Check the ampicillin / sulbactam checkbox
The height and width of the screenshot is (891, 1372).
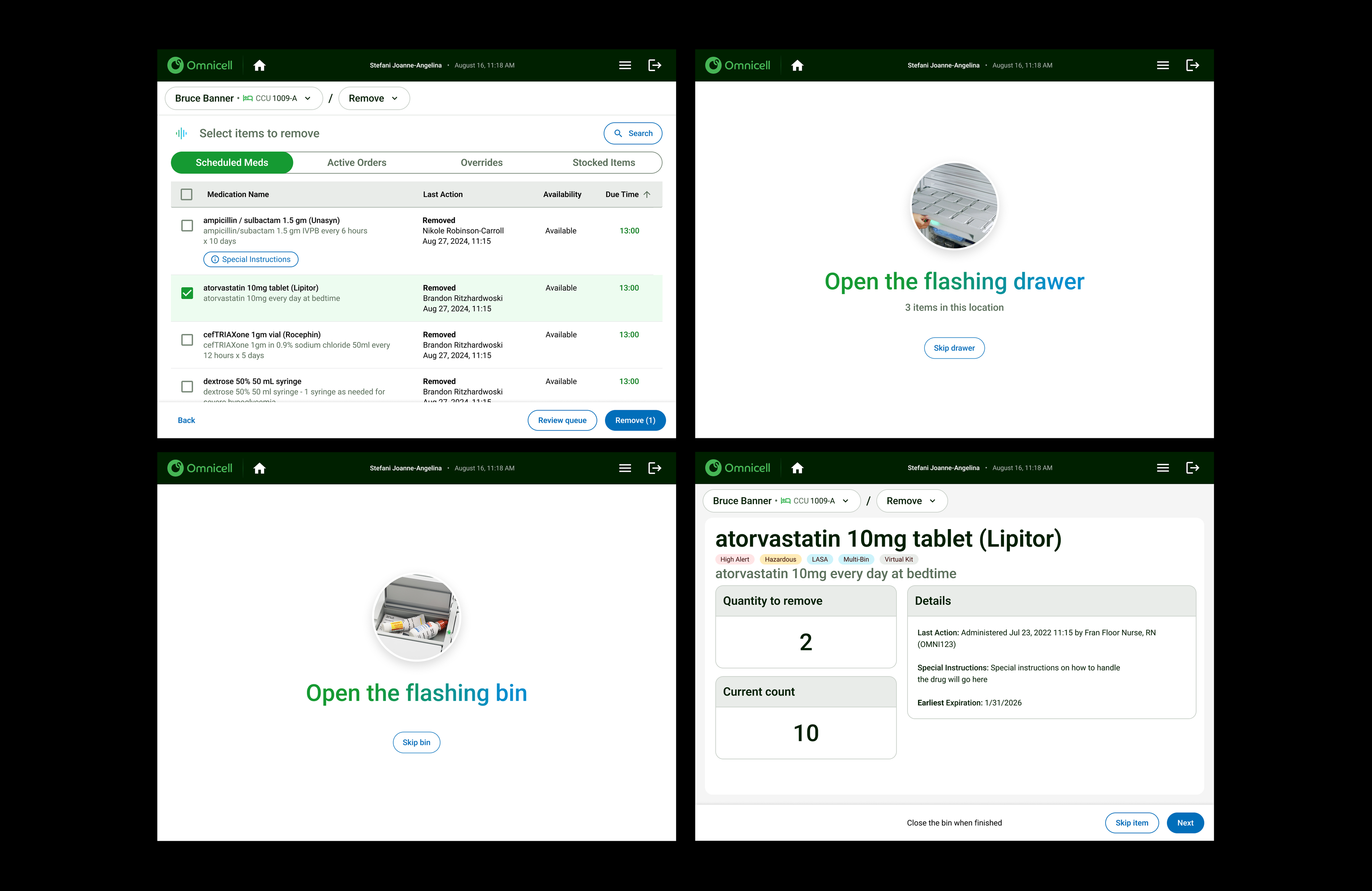187,225
